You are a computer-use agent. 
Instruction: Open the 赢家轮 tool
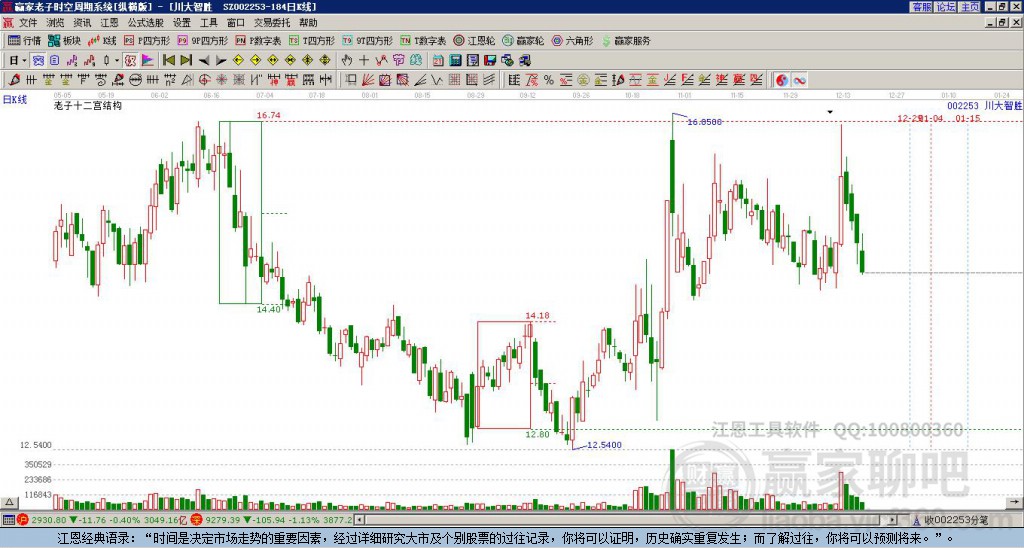pyautogui.click(x=523, y=41)
